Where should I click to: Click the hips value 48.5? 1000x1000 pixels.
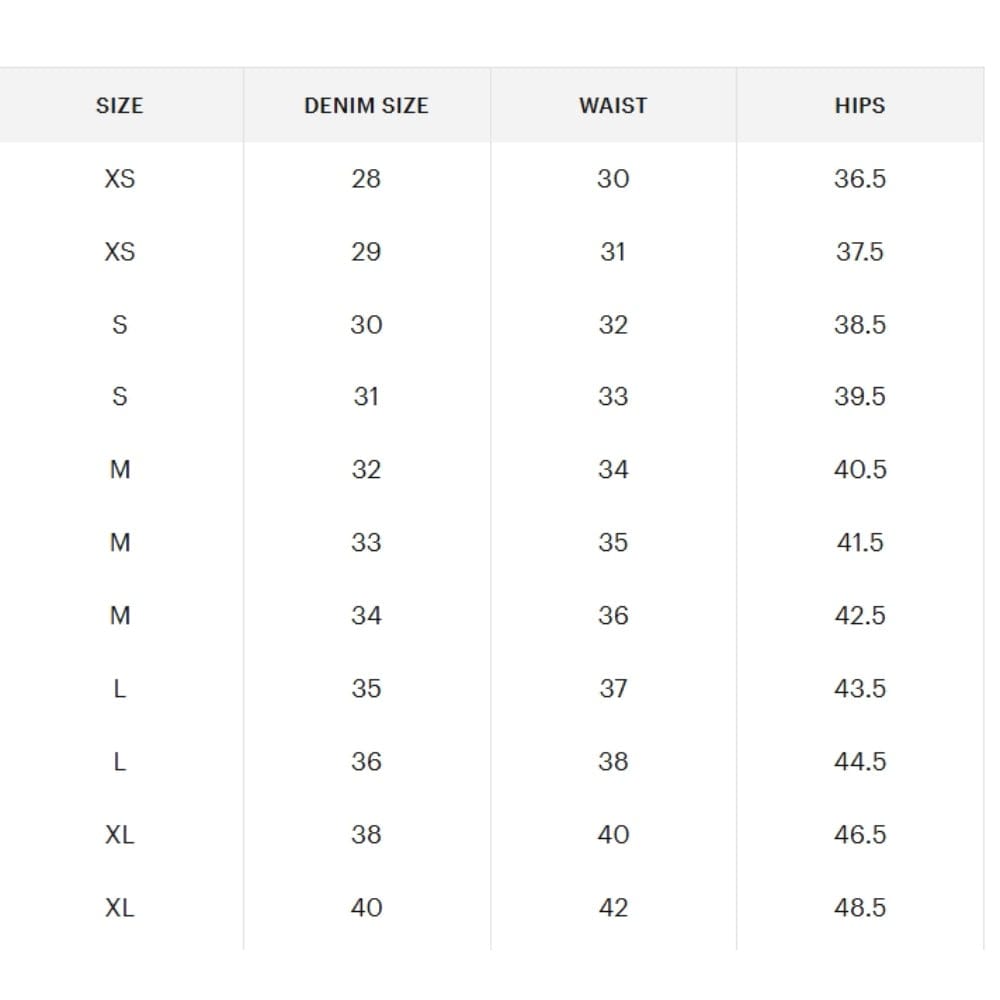click(x=860, y=908)
